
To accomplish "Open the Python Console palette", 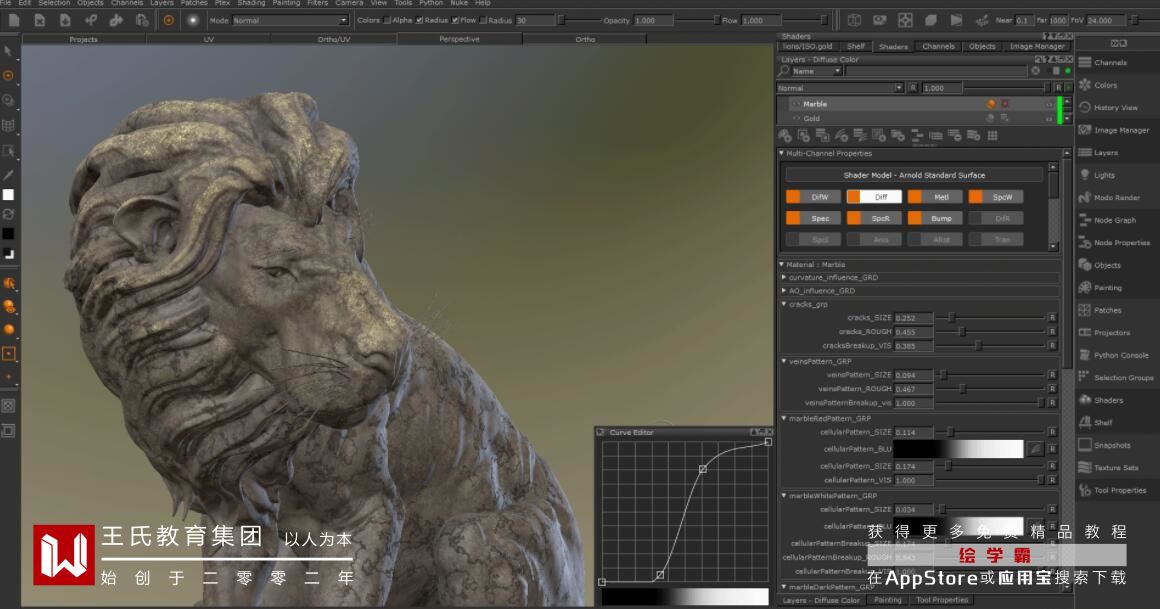I will click(1120, 355).
